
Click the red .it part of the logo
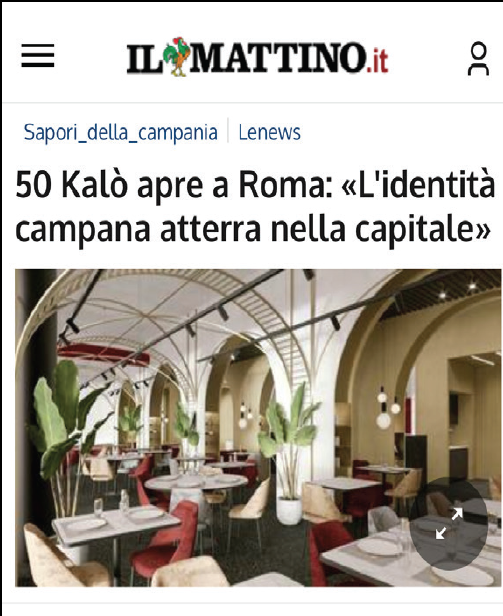377,61
